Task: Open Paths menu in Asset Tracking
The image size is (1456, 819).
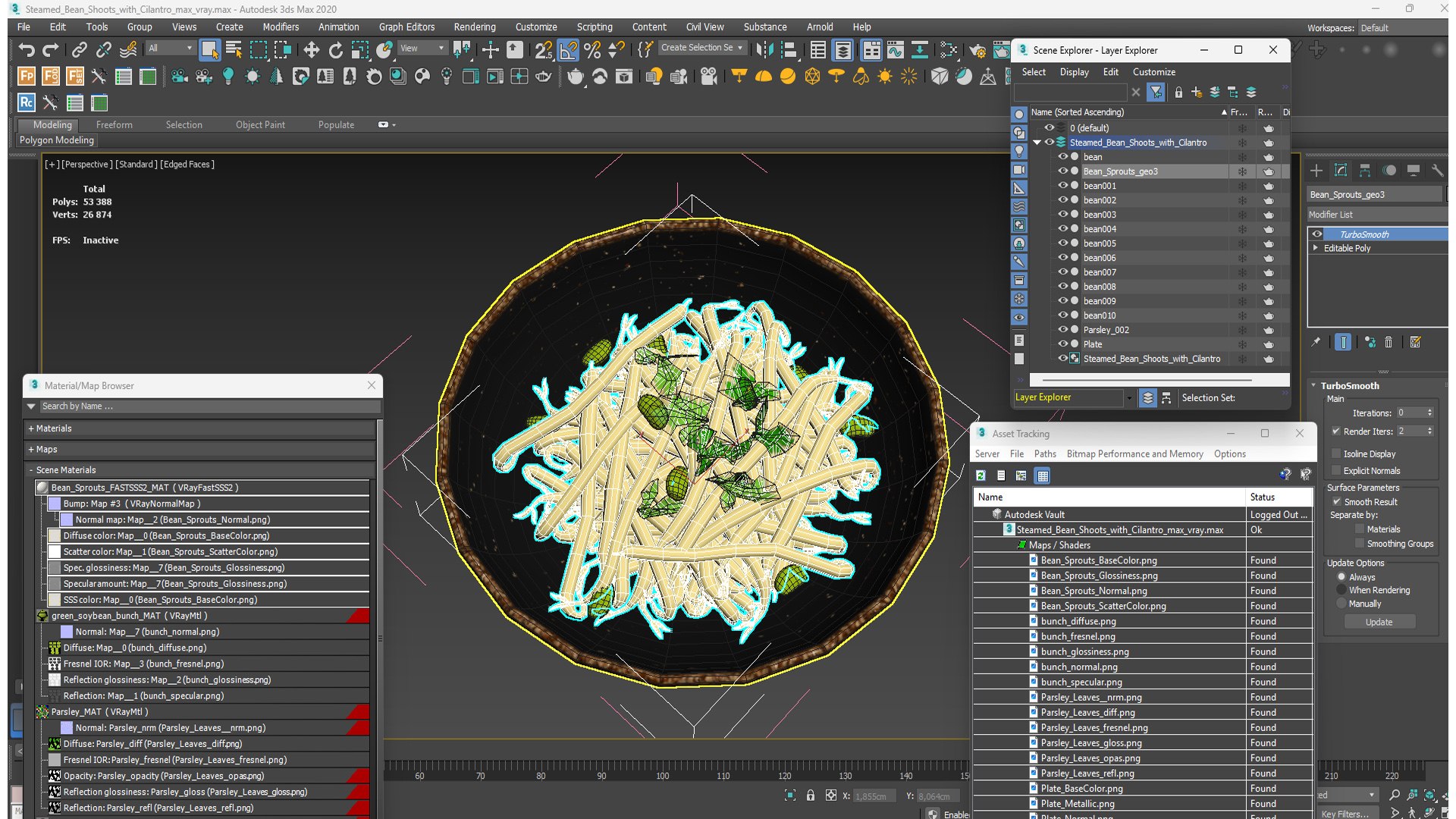Action: [x=1045, y=453]
